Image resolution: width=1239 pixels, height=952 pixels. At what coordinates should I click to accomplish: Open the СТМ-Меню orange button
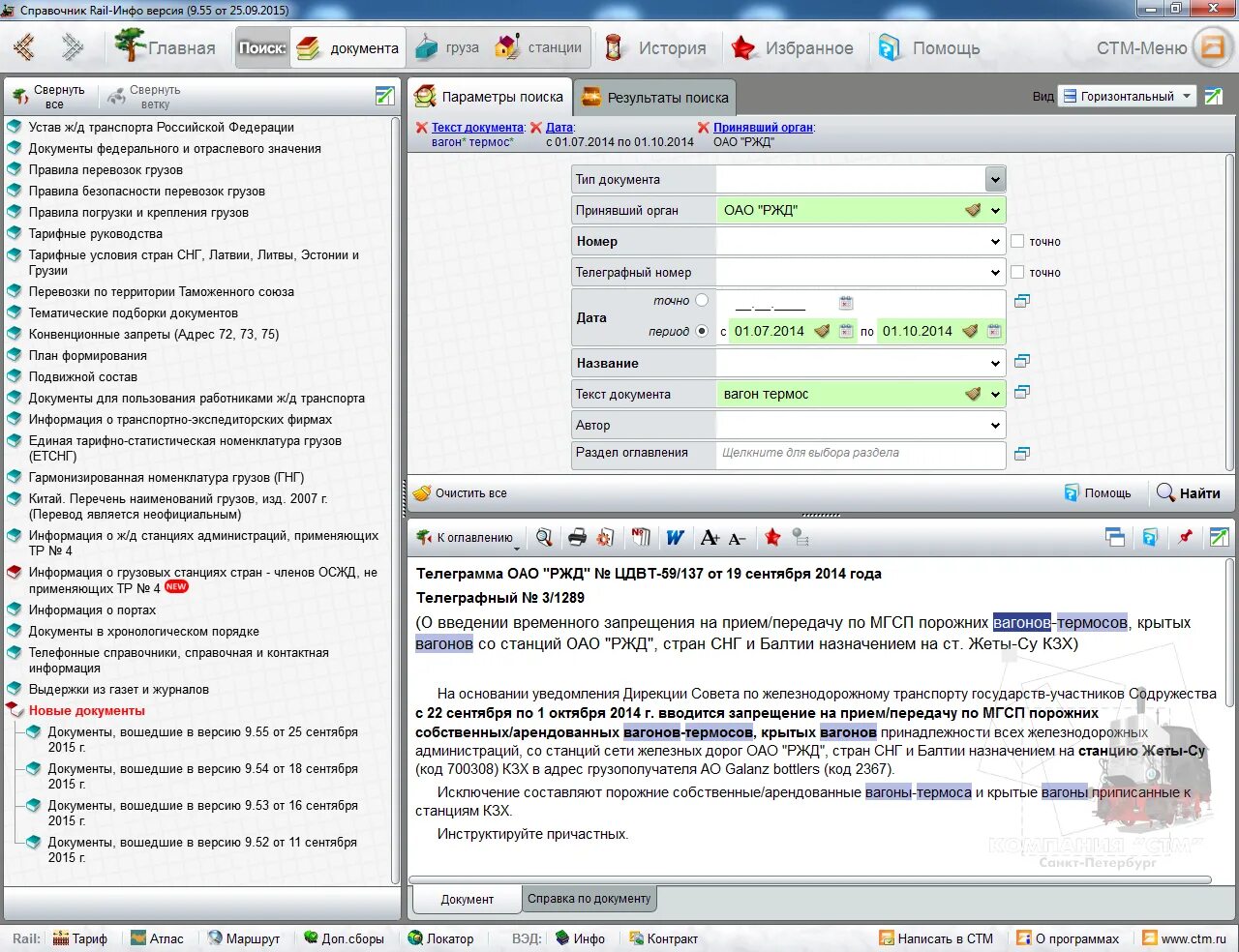(1212, 47)
